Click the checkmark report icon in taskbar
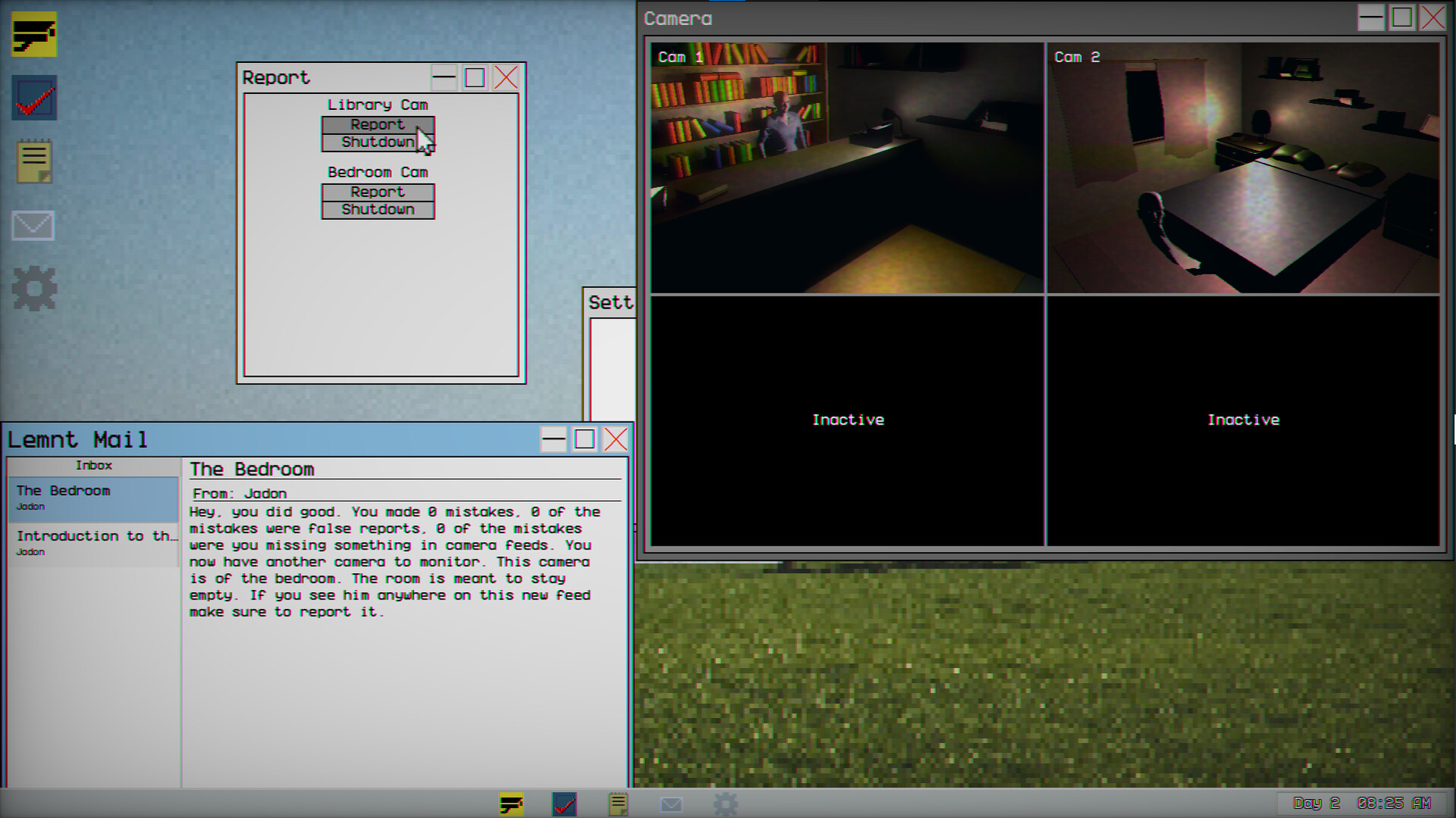 point(564,804)
